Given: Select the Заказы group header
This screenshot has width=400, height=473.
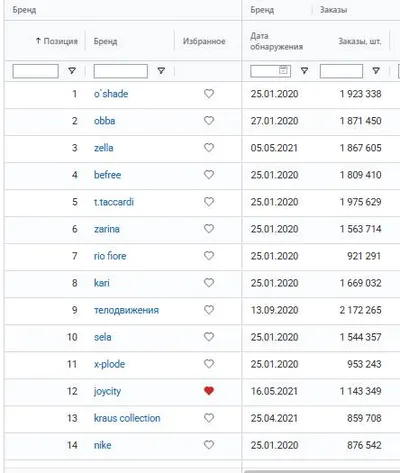Looking at the screenshot, I should [x=334, y=10].
